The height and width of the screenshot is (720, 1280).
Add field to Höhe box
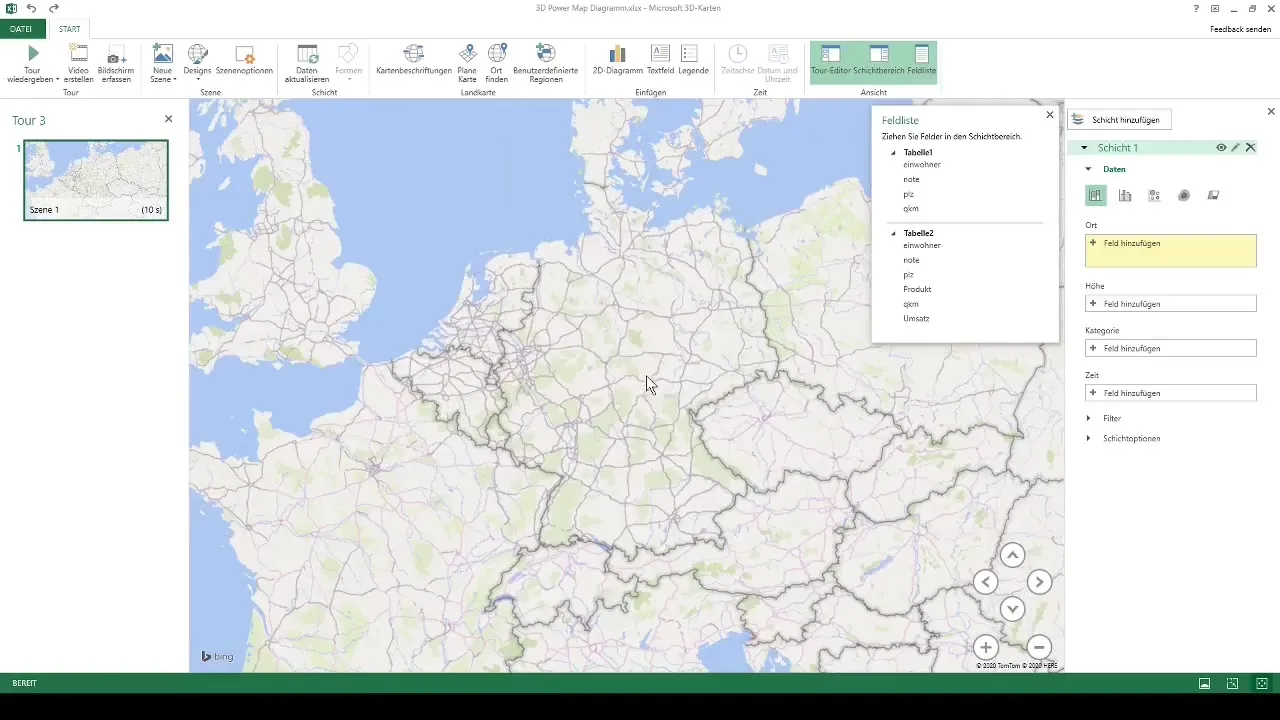pyautogui.click(x=1170, y=304)
